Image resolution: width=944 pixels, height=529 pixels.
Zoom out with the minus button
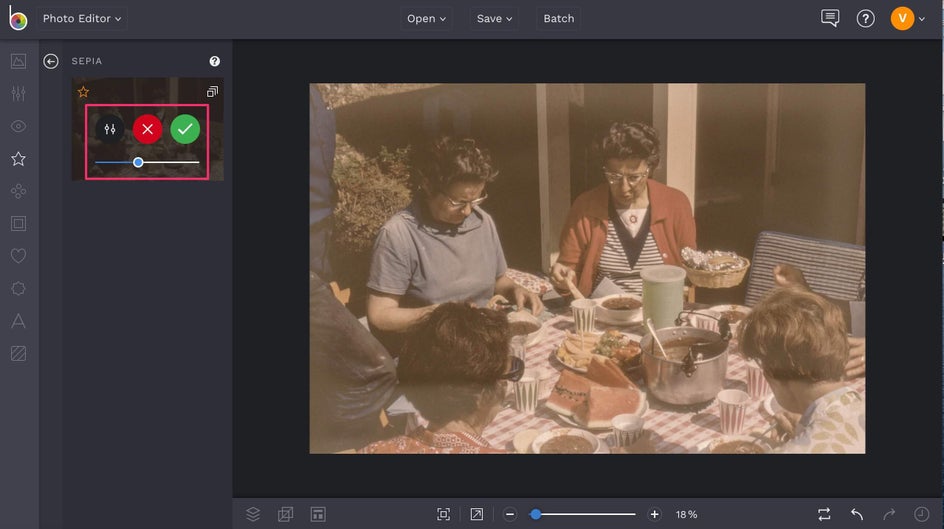[x=510, y=515]
